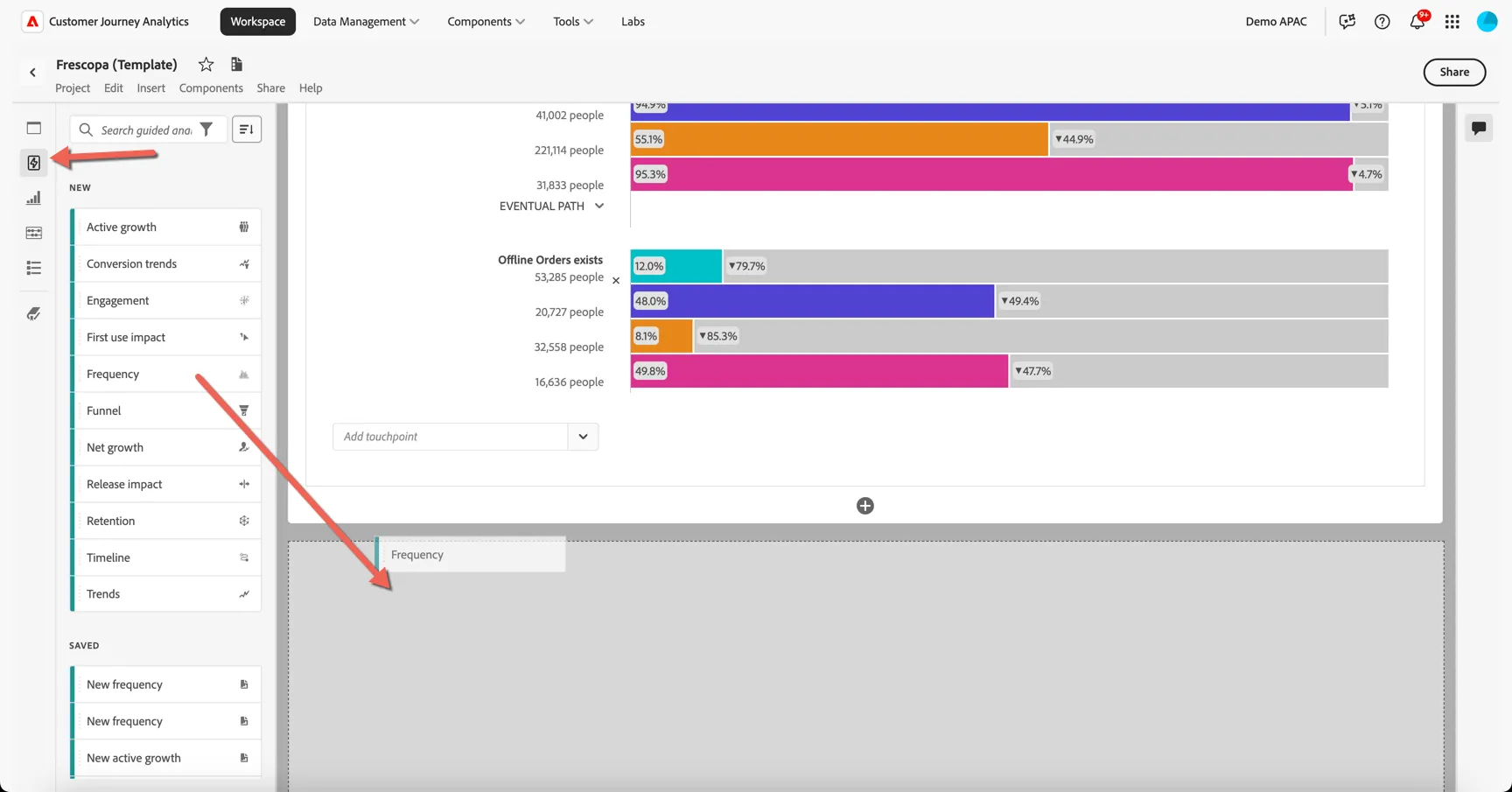This screenshot has height=792, width=1512.
Task: Select the Conversion trends analysis
Action: click(165, 264)
